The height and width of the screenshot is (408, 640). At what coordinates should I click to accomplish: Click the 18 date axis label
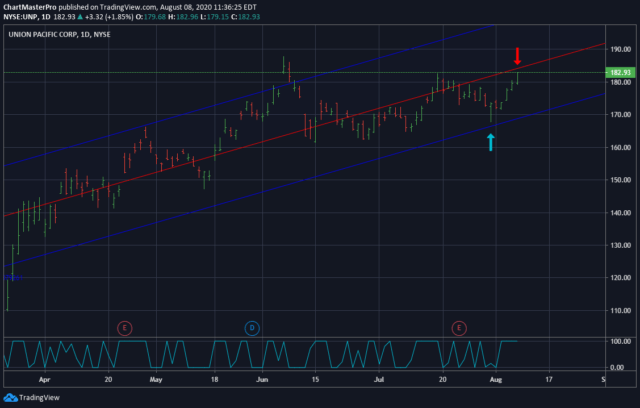coord(215,379)
